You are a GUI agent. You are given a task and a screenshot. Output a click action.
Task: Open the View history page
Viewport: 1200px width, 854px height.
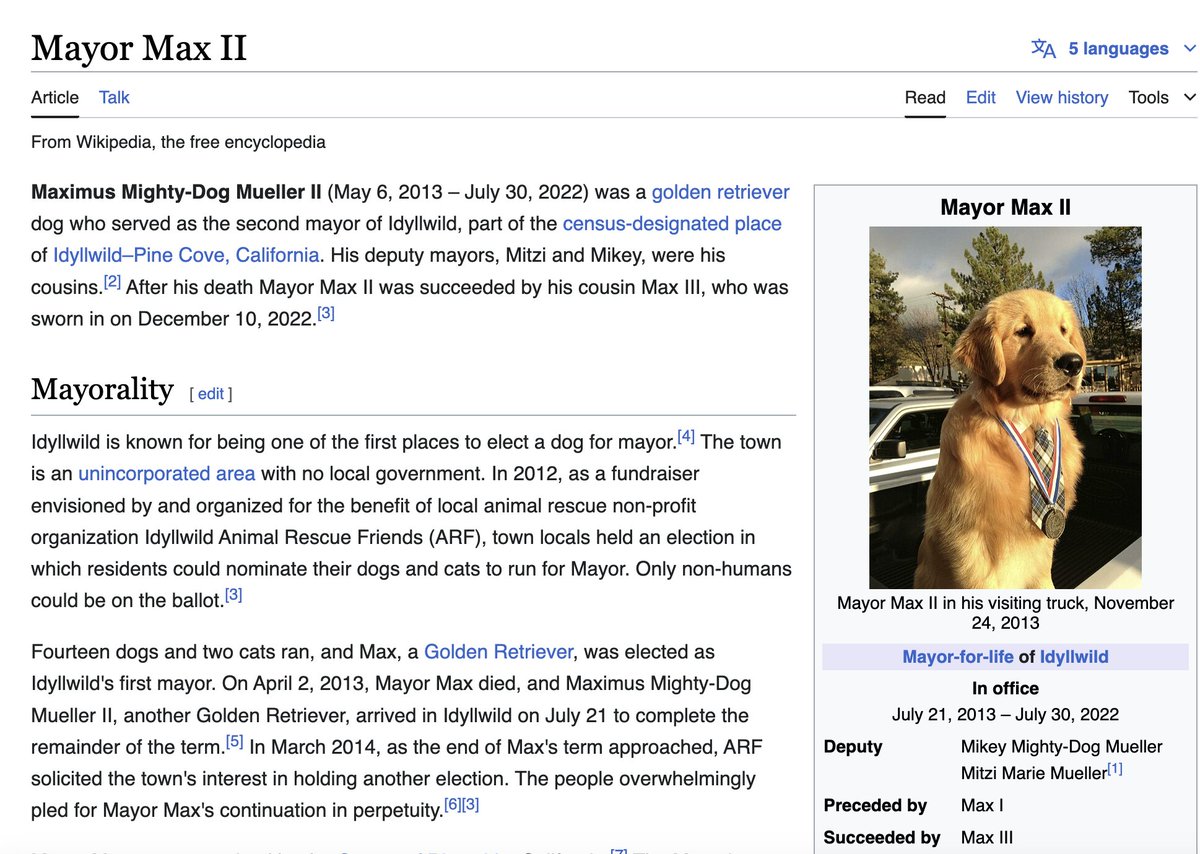tap(1062, 97)
